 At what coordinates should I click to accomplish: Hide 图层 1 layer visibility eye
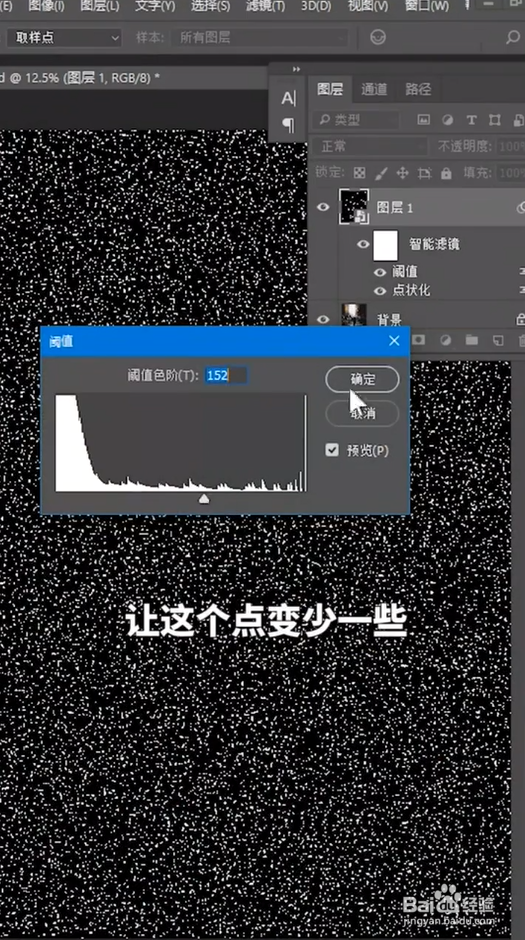323,207
